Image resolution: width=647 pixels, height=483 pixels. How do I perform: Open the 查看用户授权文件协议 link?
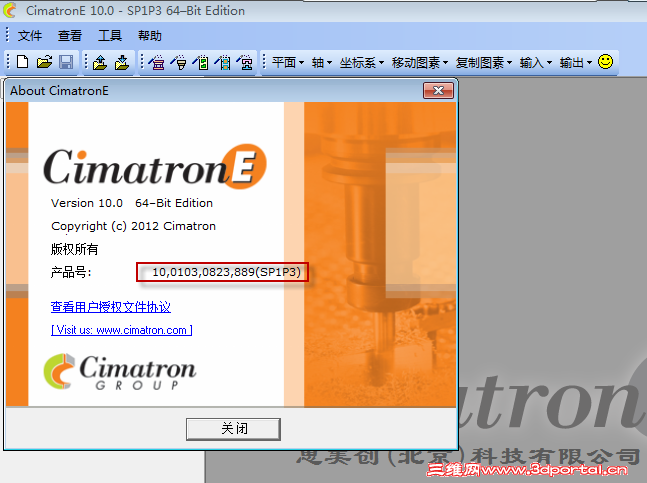pyautogui.click(x=111, y=307)
